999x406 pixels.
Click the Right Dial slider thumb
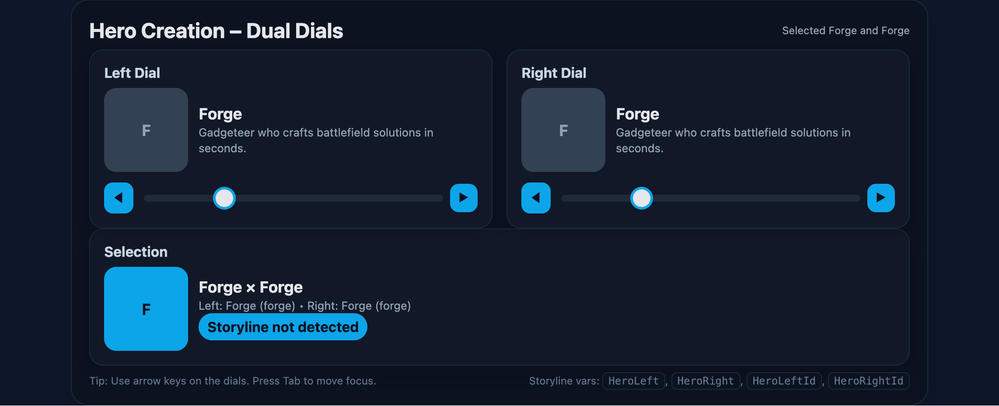(x=642, y=198)
